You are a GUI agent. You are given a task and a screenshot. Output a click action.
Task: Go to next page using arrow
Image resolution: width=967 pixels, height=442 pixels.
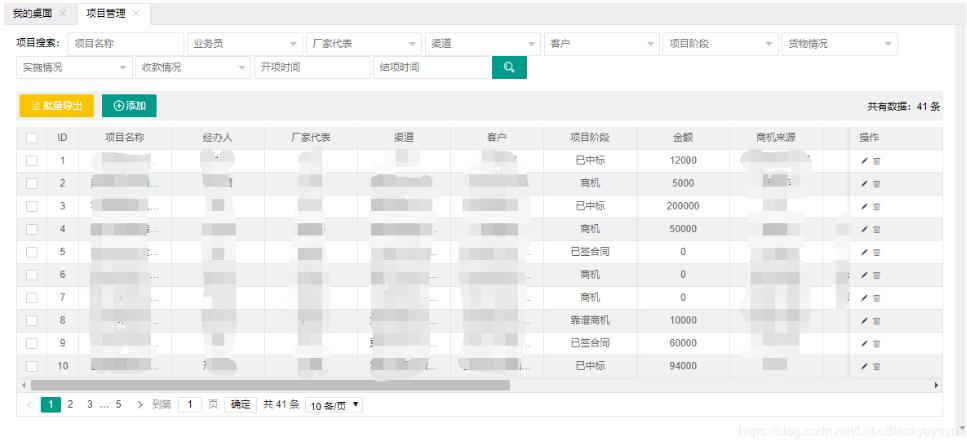139,405
